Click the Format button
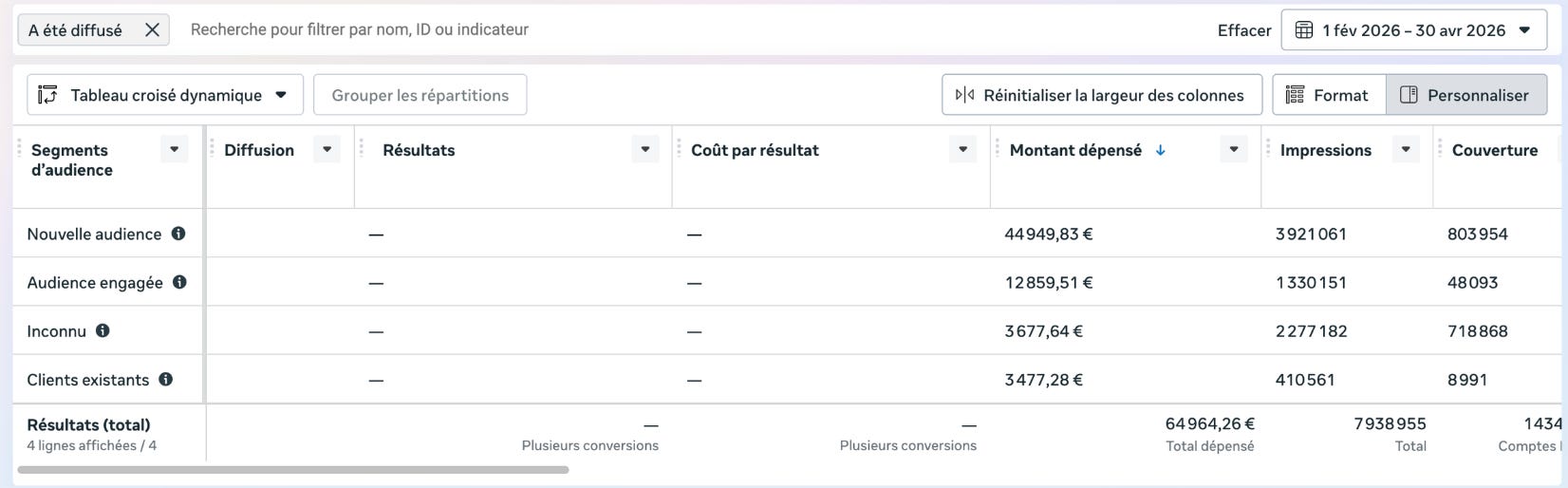Viewport: 1568px width, 488px height. (x=1329, y=95)
